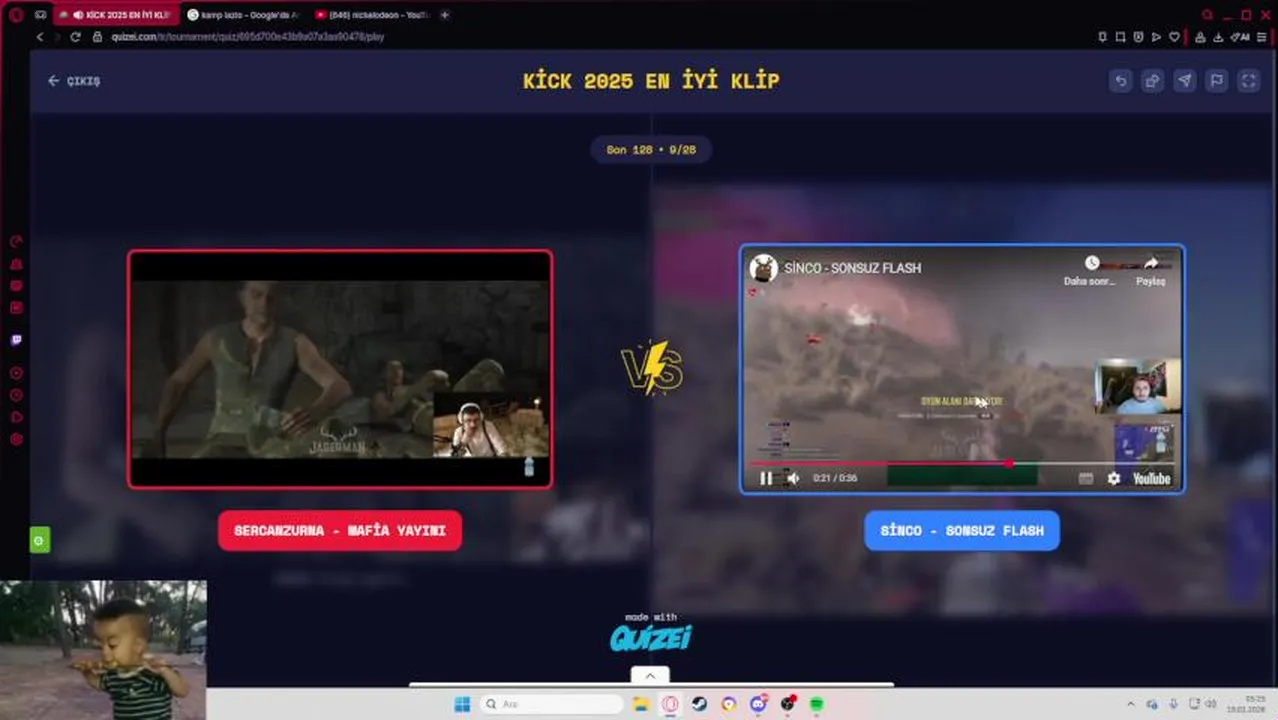Click the browser back arrow
The height and width of the screenshot is (720, 1278).
[x=40, y=37]
